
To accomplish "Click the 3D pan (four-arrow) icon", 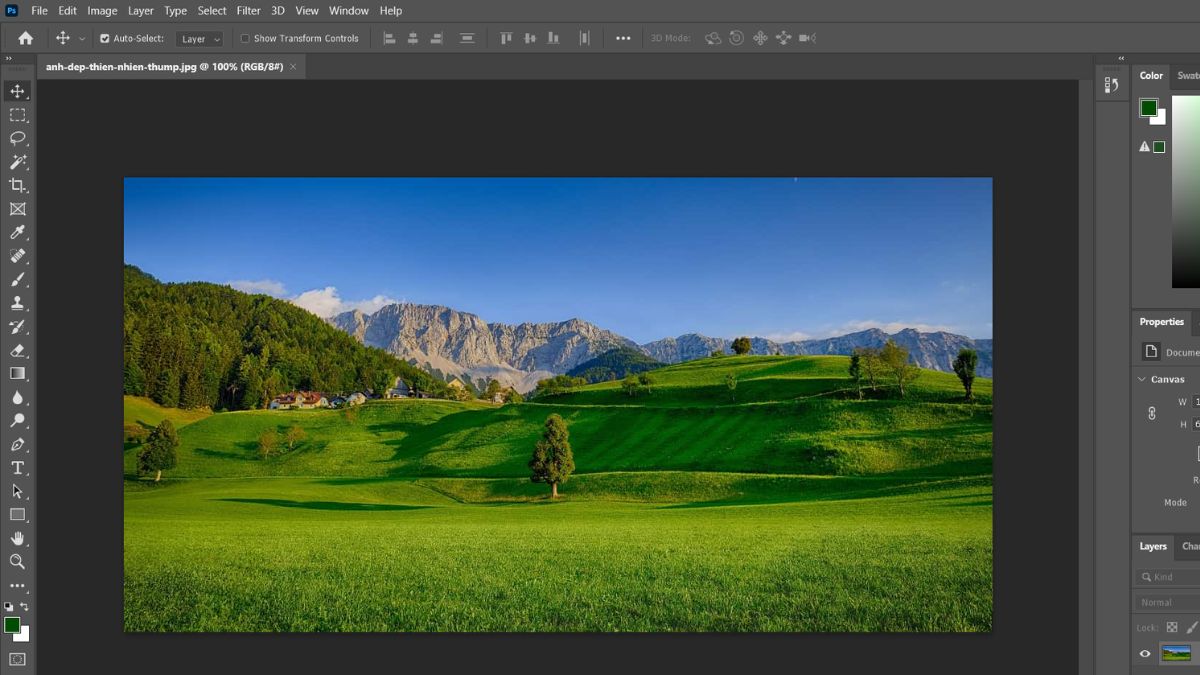I will 760,38.
